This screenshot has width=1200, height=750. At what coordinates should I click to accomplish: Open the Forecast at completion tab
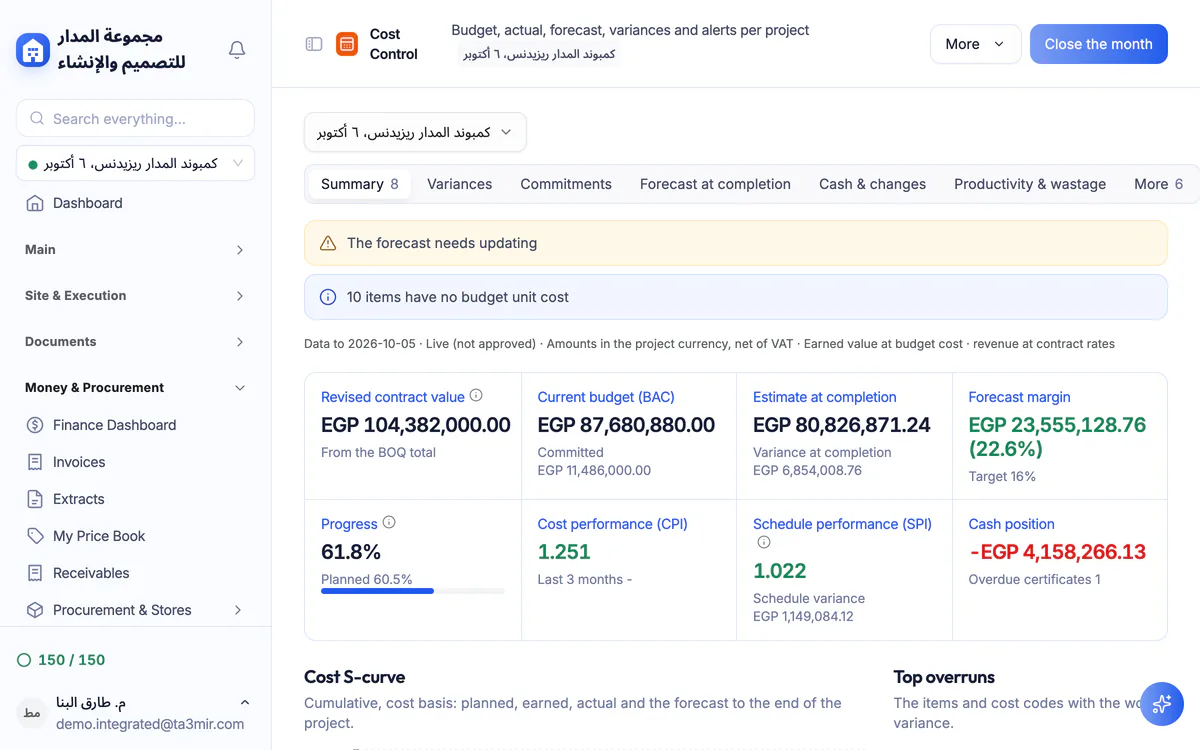(715, 184)
